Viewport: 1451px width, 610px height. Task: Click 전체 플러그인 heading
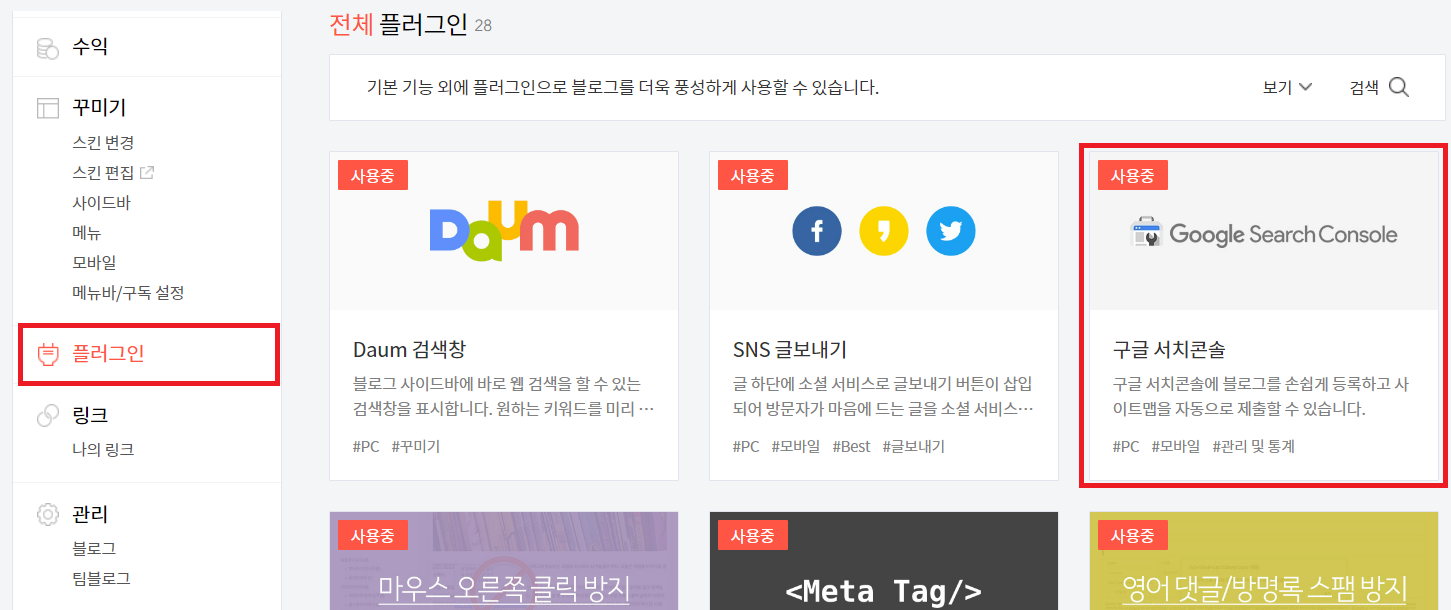tap(399, 25)
